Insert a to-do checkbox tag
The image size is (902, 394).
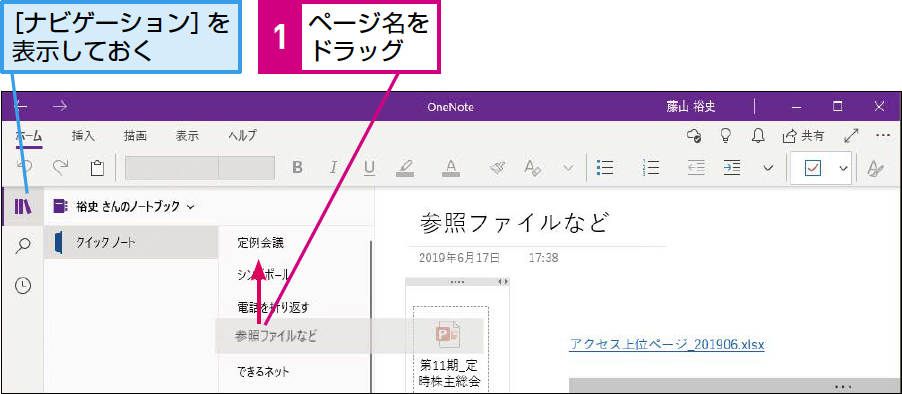click(813, 168)
